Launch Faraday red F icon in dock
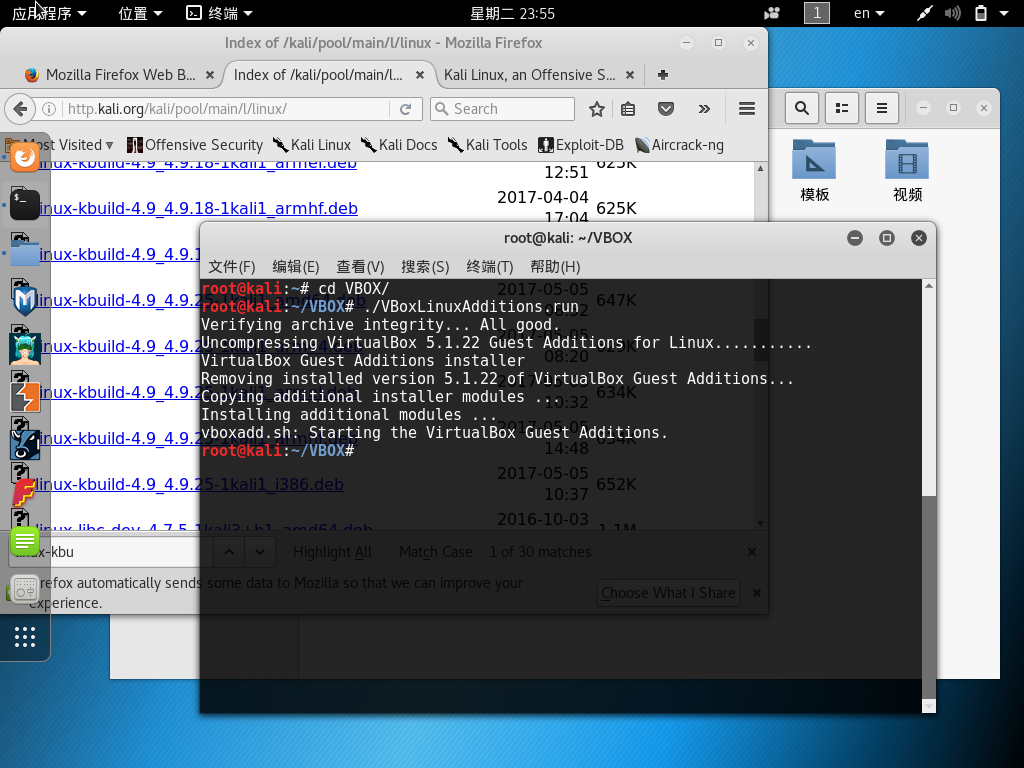 [x=25, y=492]
